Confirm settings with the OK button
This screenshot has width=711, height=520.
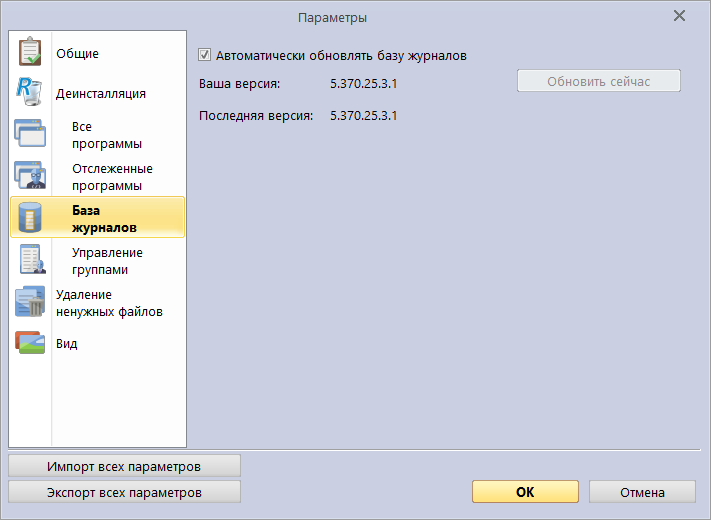(x=525, y=492)
